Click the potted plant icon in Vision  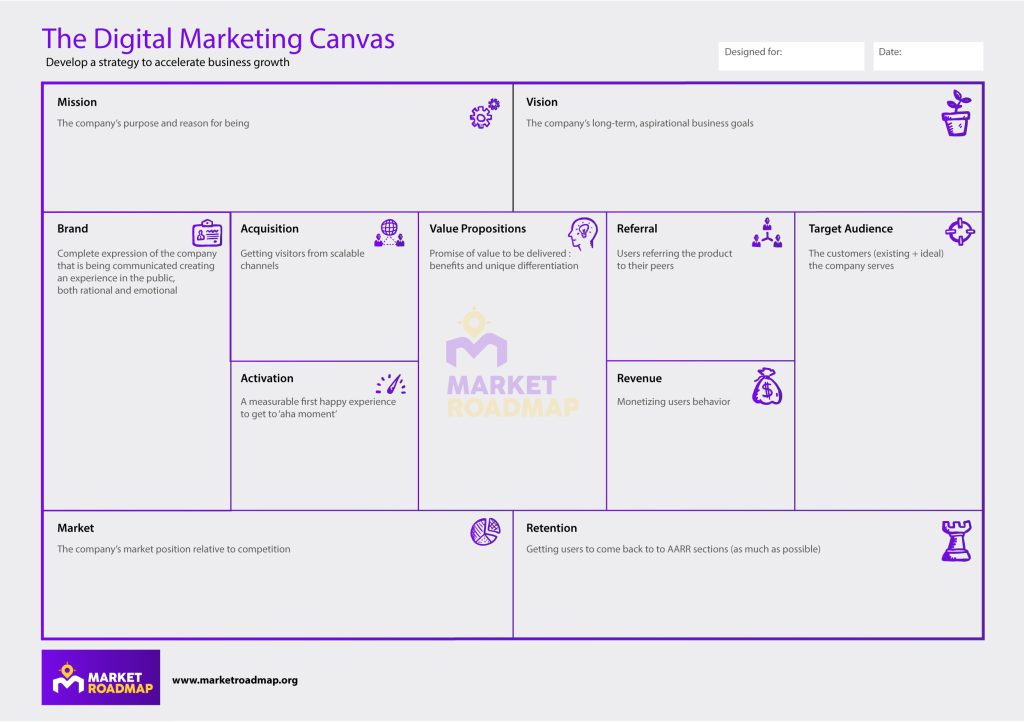pyautogui.click(x=956, y=113)
